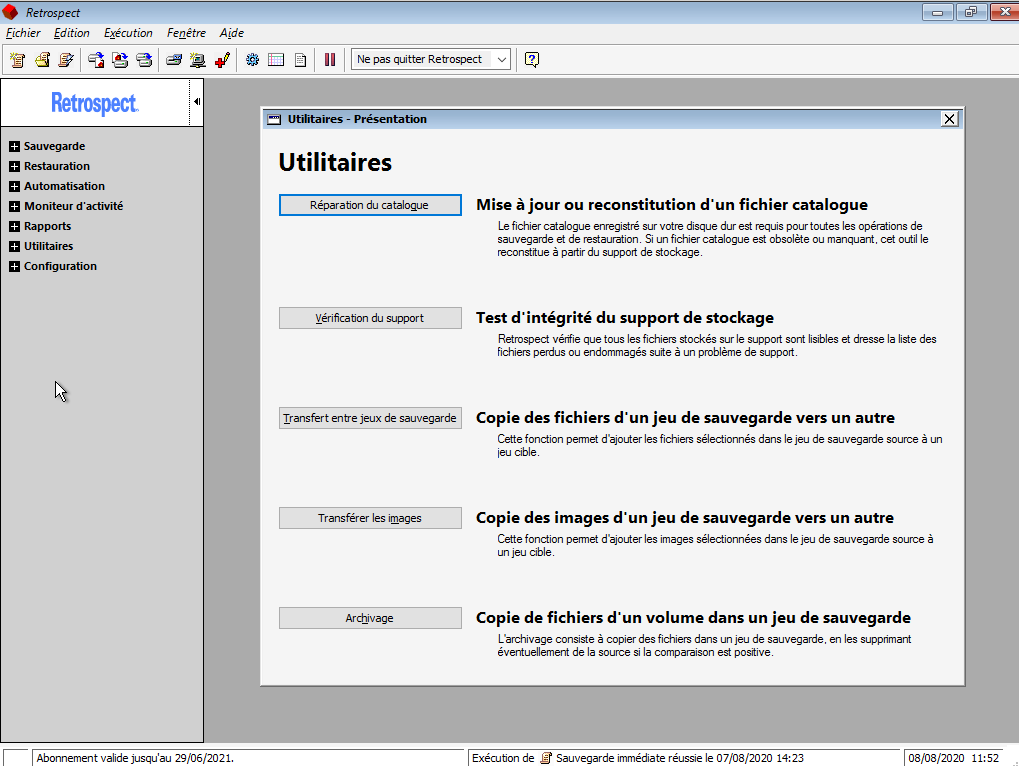
Task: Expand the Utilitaires plus sign in the sidebar
Action: [14, 247]
